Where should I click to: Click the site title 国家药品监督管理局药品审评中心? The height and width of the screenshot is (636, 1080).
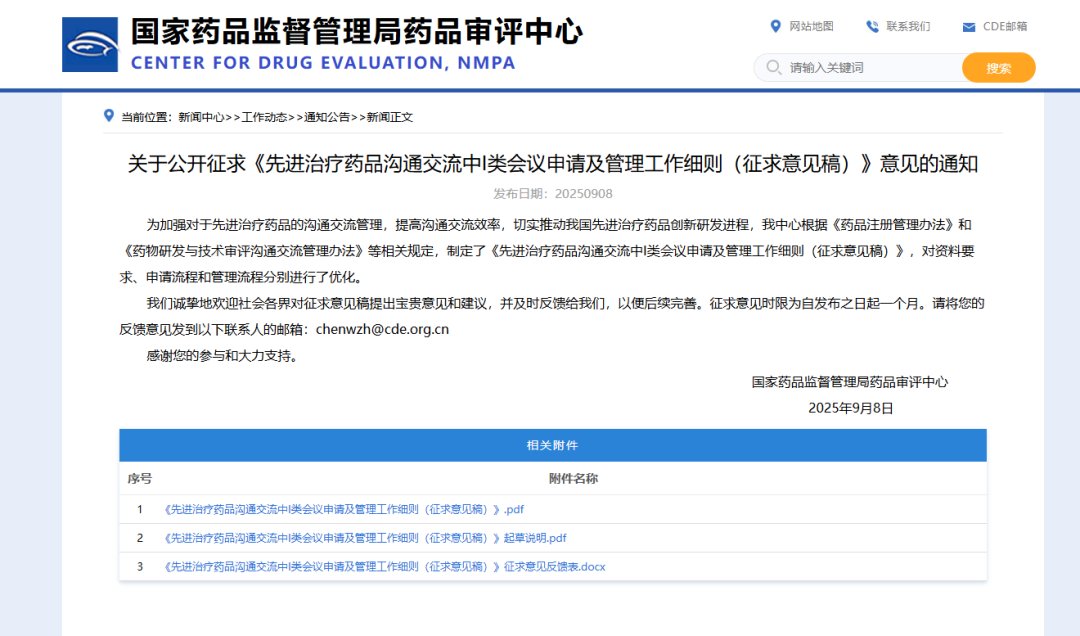[x=357, y=32]
